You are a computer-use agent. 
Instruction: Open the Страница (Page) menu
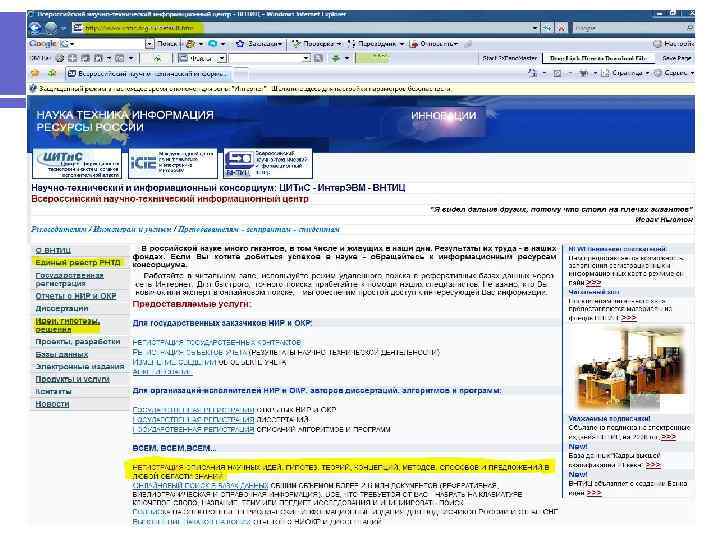[625, 73]
